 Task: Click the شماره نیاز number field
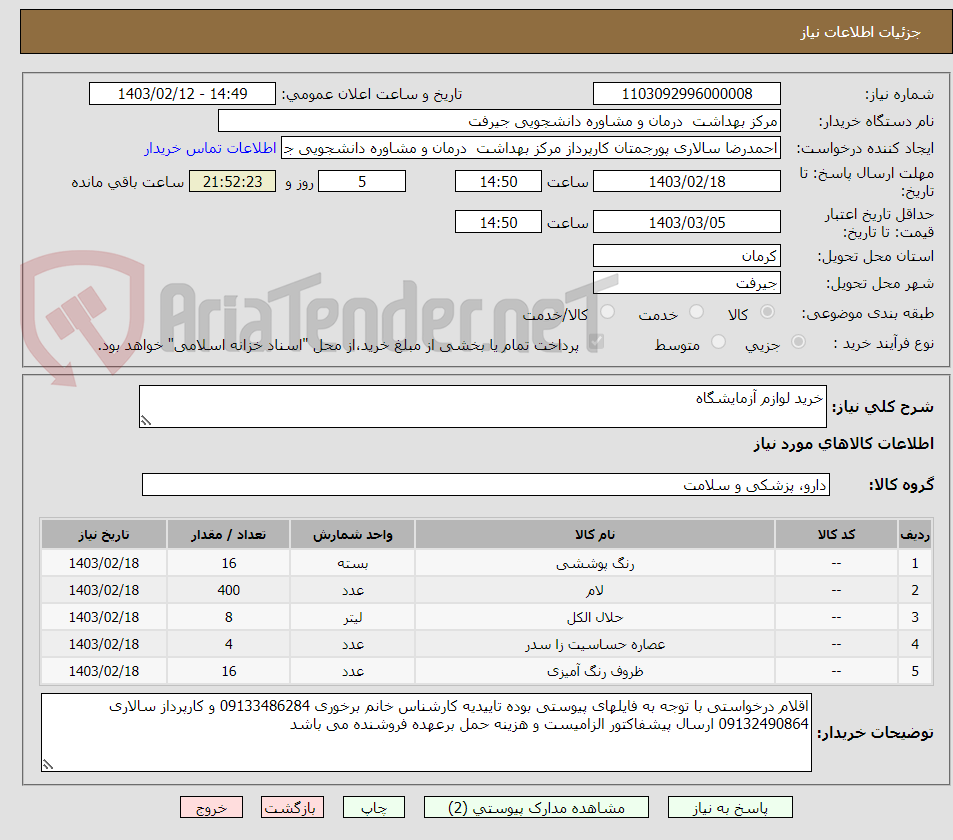[687, 94]
